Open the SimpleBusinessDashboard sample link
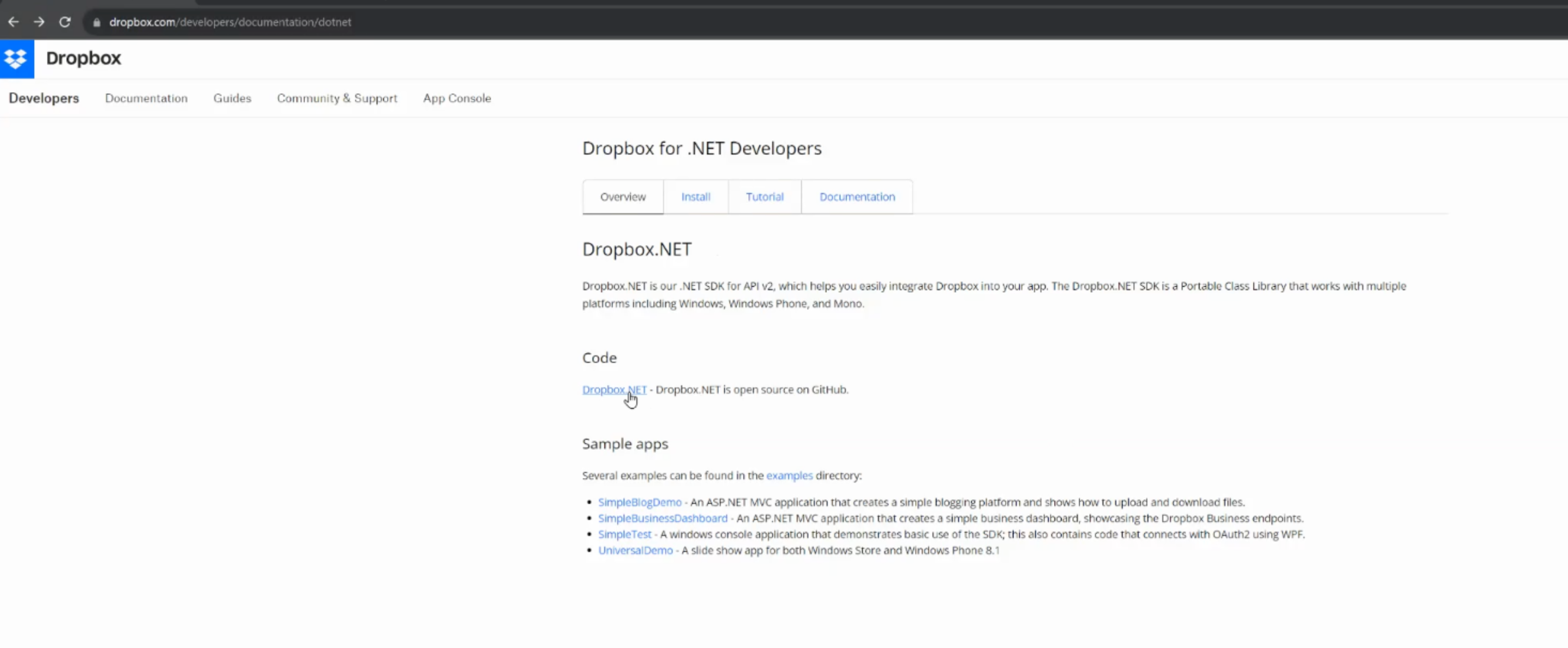Screen dimensions: 1568x648 coord(663,518)
